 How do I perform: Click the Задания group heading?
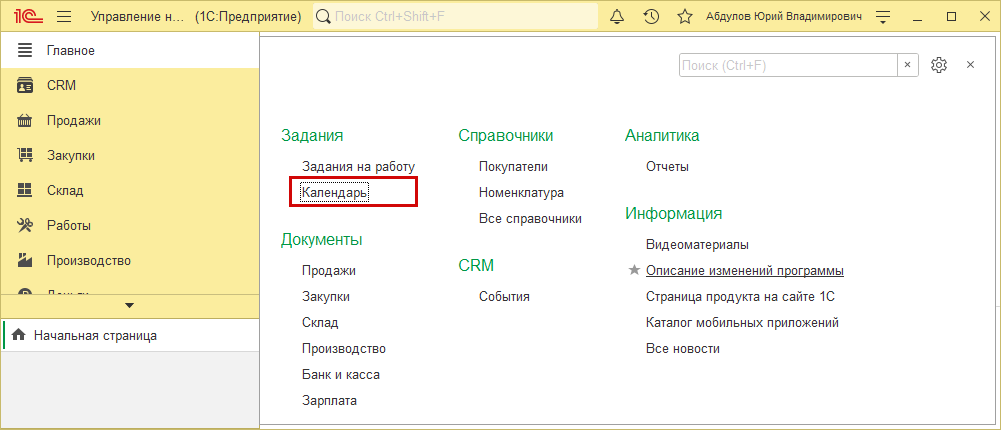coord(312,135)
